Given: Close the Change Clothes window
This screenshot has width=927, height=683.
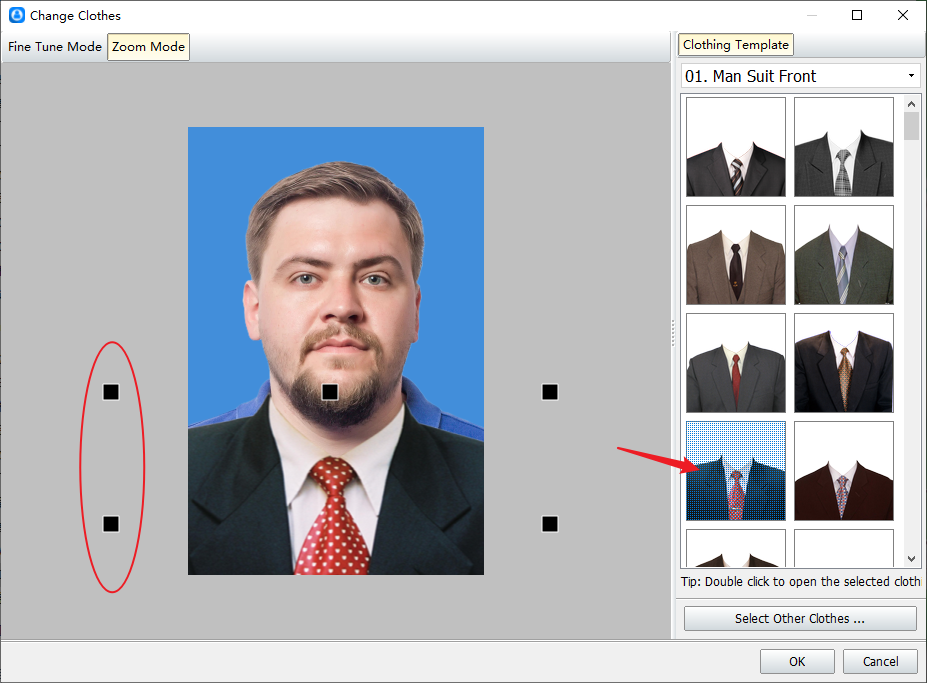Looking at the screenshot, I should [x=903, y=15].
